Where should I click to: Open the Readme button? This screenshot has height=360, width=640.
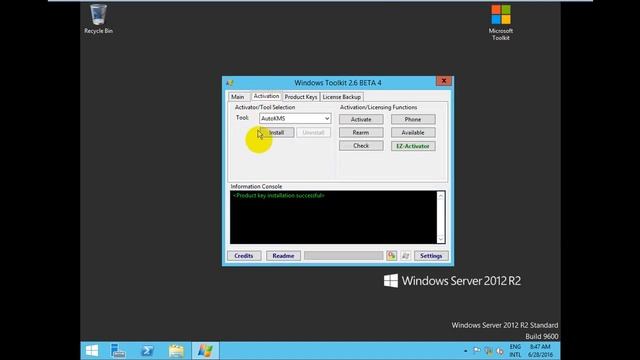pos(283,256)
